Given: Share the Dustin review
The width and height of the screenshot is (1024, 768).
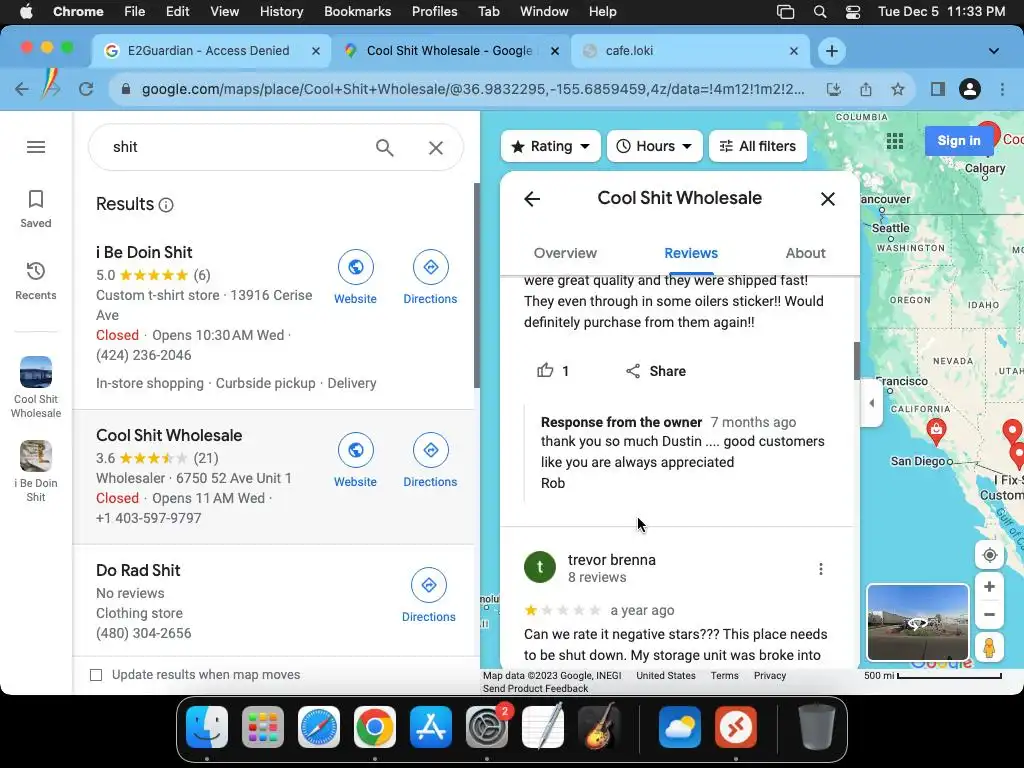Looking at the screenshot, I should coord(656,371).
